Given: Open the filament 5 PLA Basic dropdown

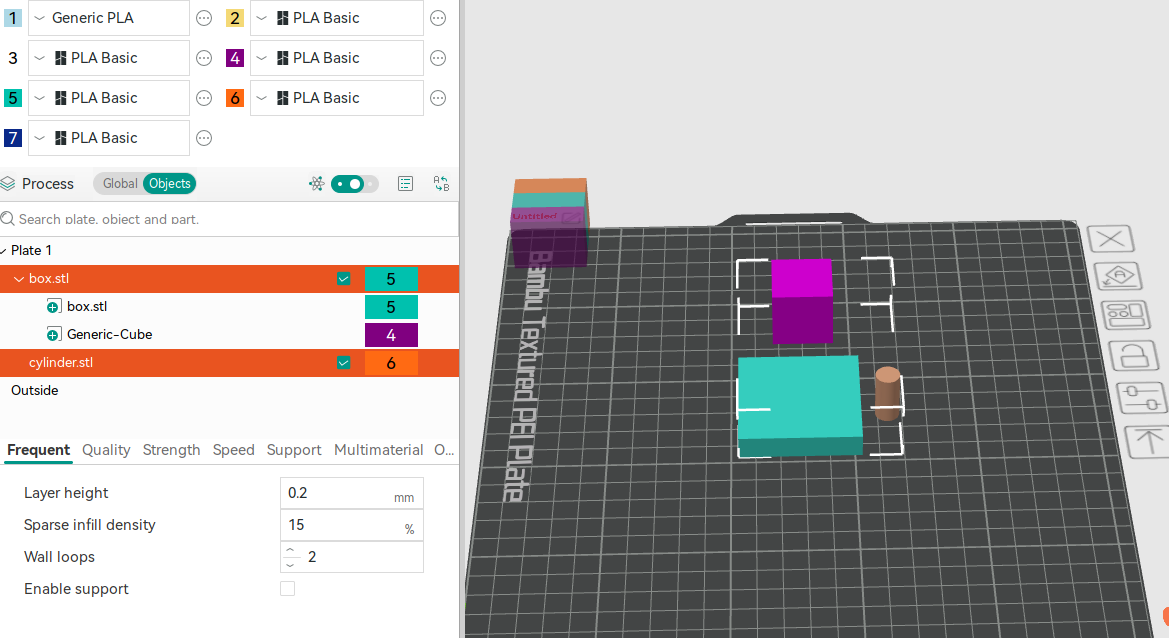Looking at the screenshot, I should [x=109, y=98].
